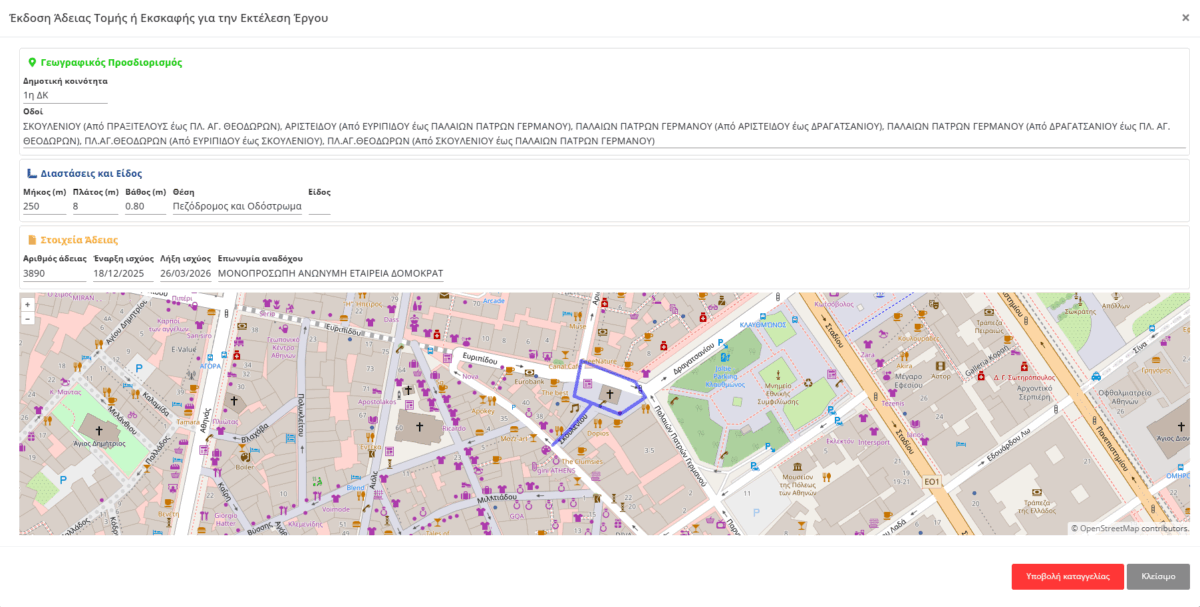
Task: Click the ΕΟ1 road shield on the map
Action: coord(931,482)
